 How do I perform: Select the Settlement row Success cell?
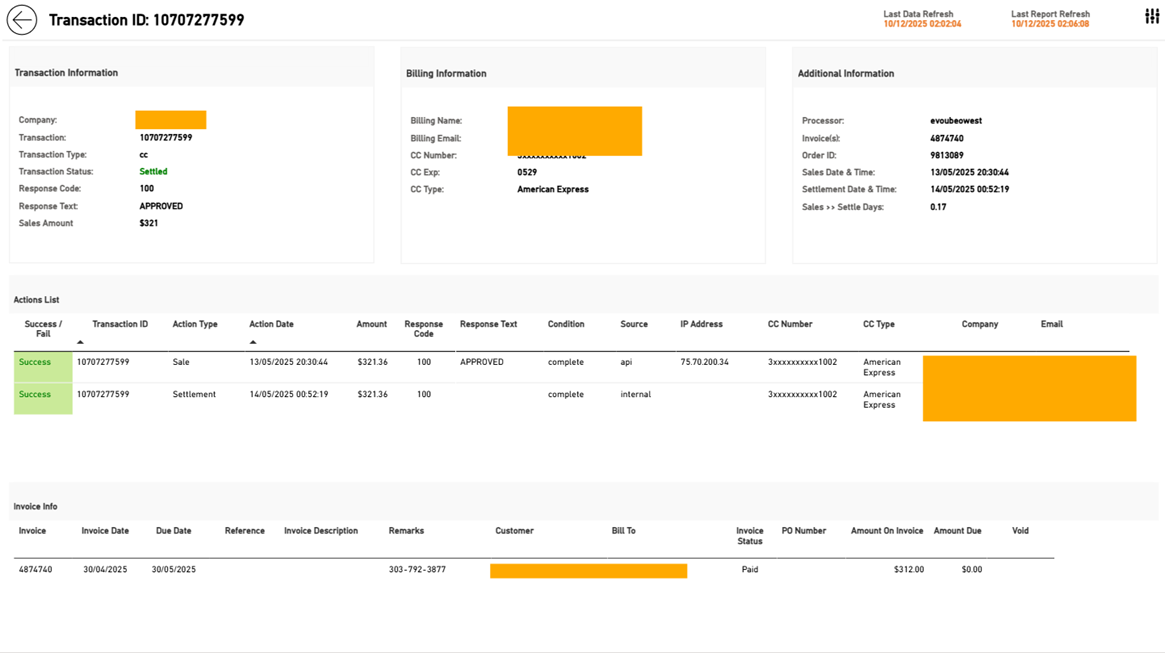point(43,399)
